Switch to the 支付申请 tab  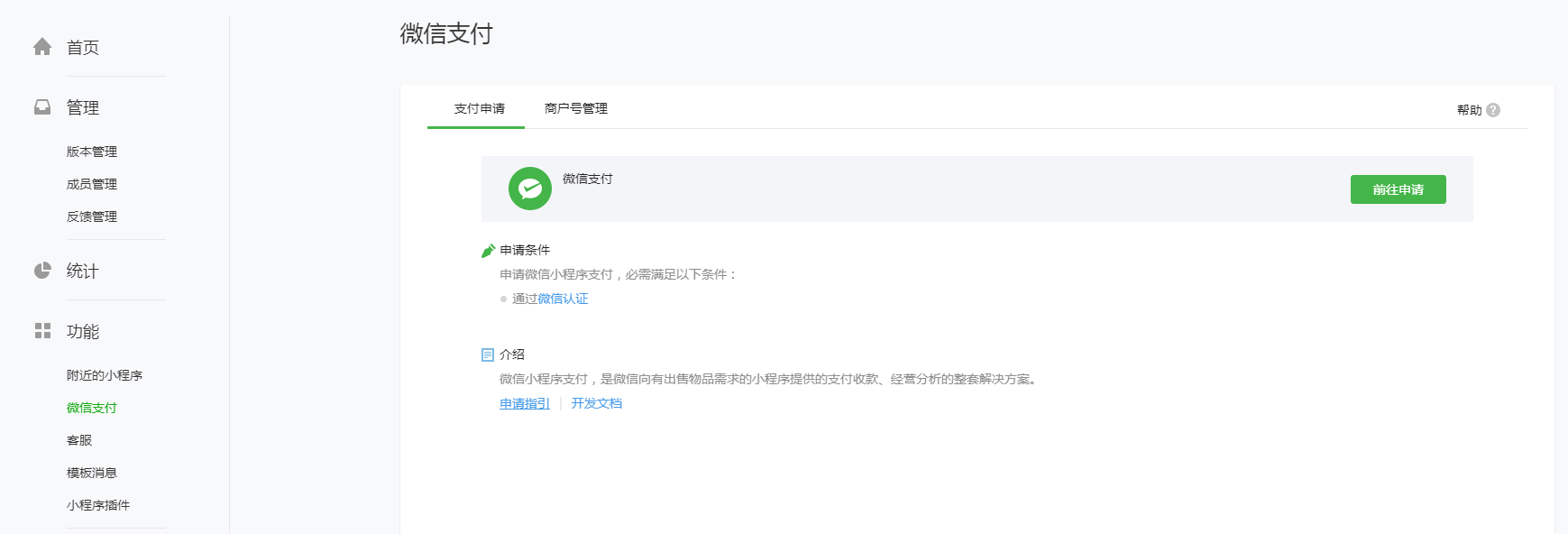(479, 108)
